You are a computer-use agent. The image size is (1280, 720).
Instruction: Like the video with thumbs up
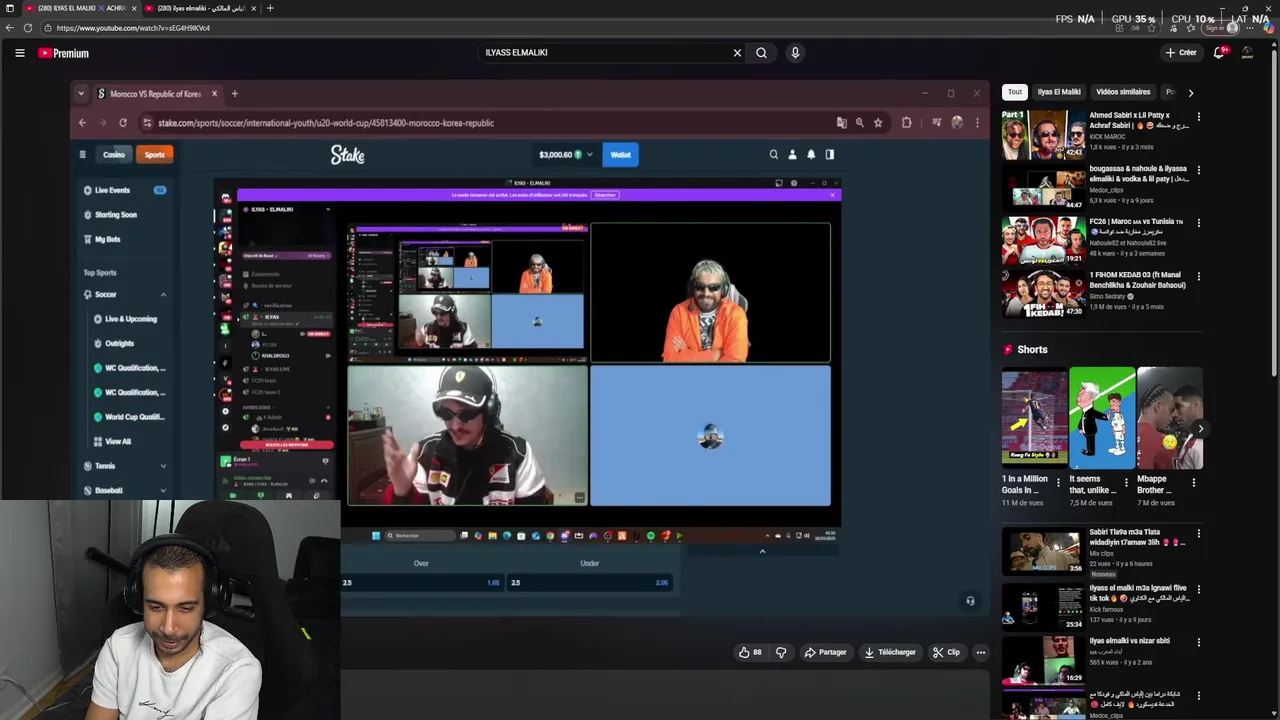pos(750,652)
